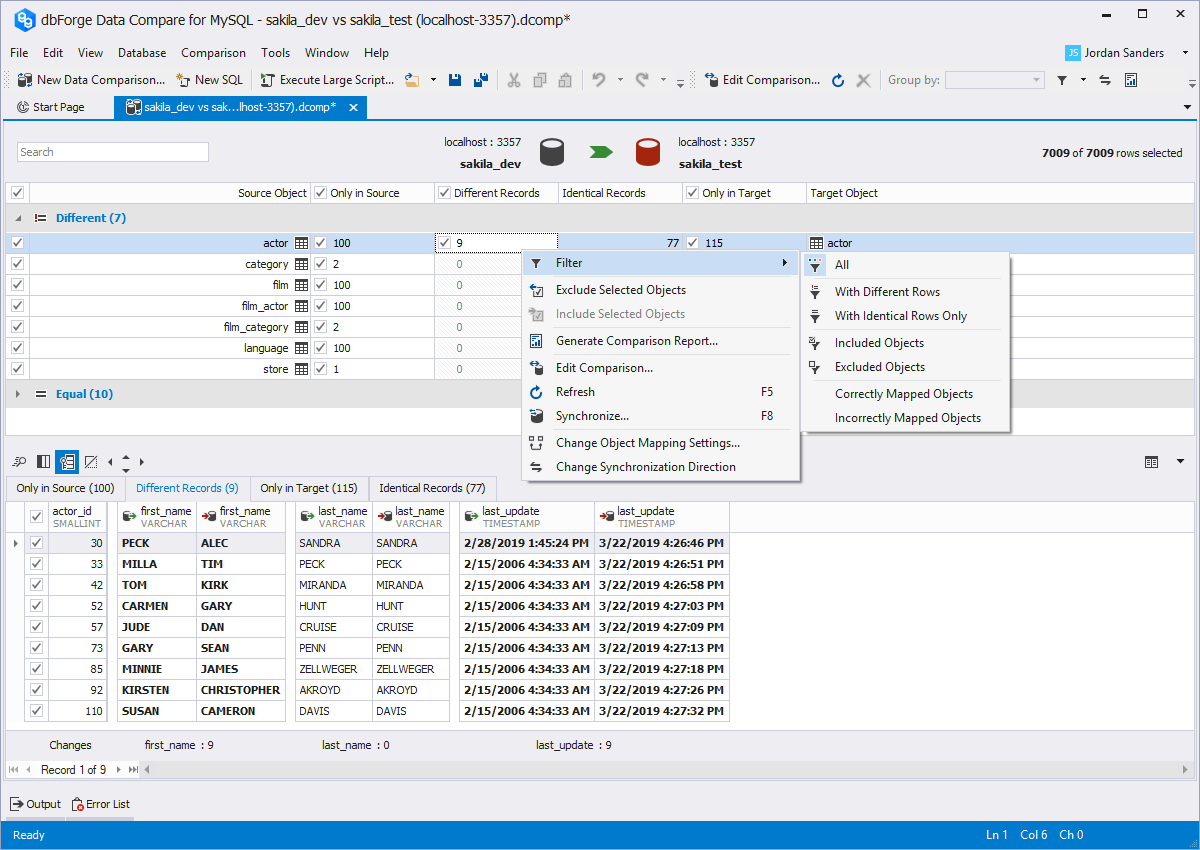Open the Tools menu
This screenshot has width=1200, height=850.
(x=276, y=53)
